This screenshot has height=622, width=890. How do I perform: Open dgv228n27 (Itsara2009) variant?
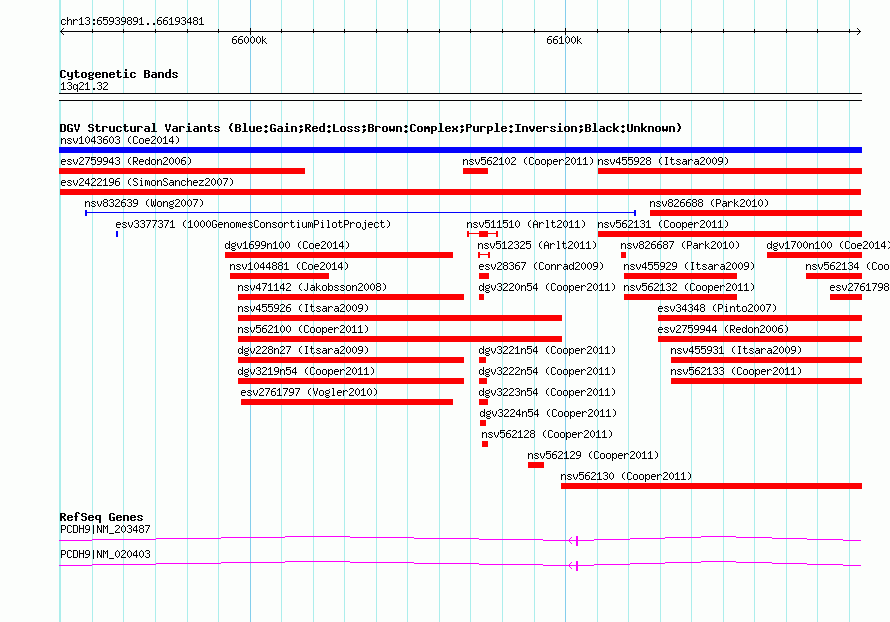point(303,350)
